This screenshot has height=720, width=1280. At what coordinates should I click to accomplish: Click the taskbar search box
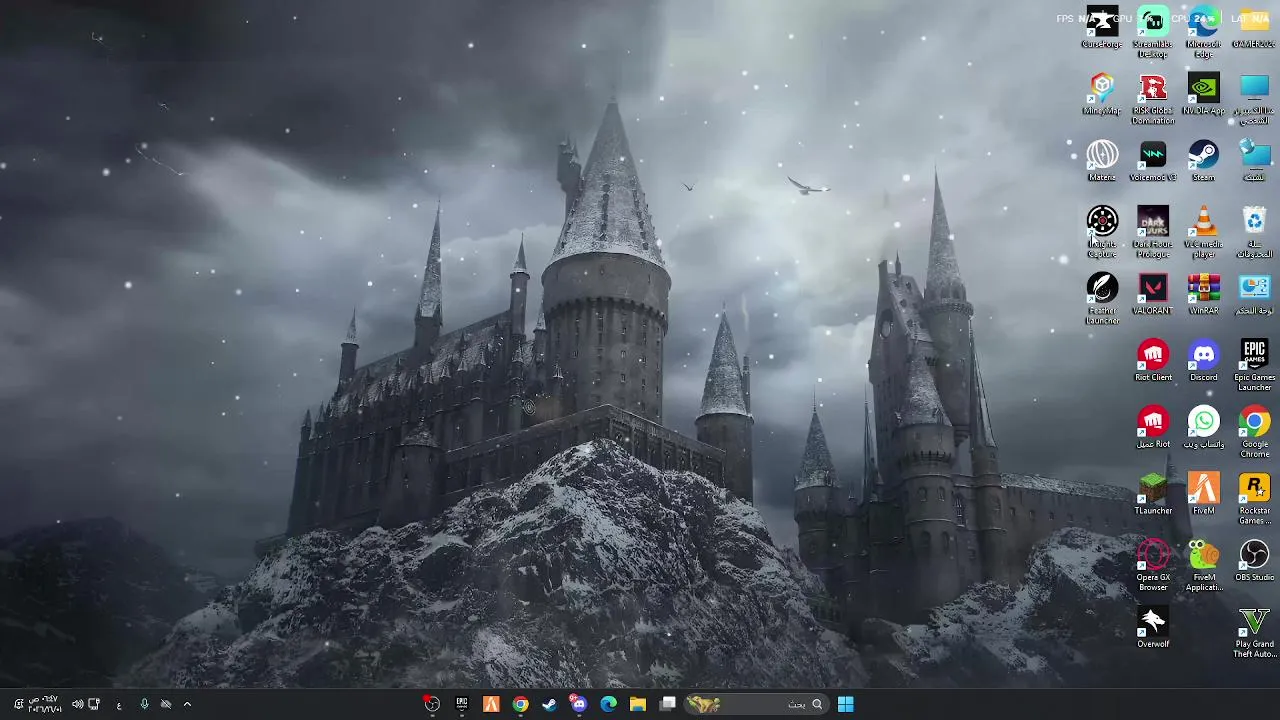click(x=755, y=704)
